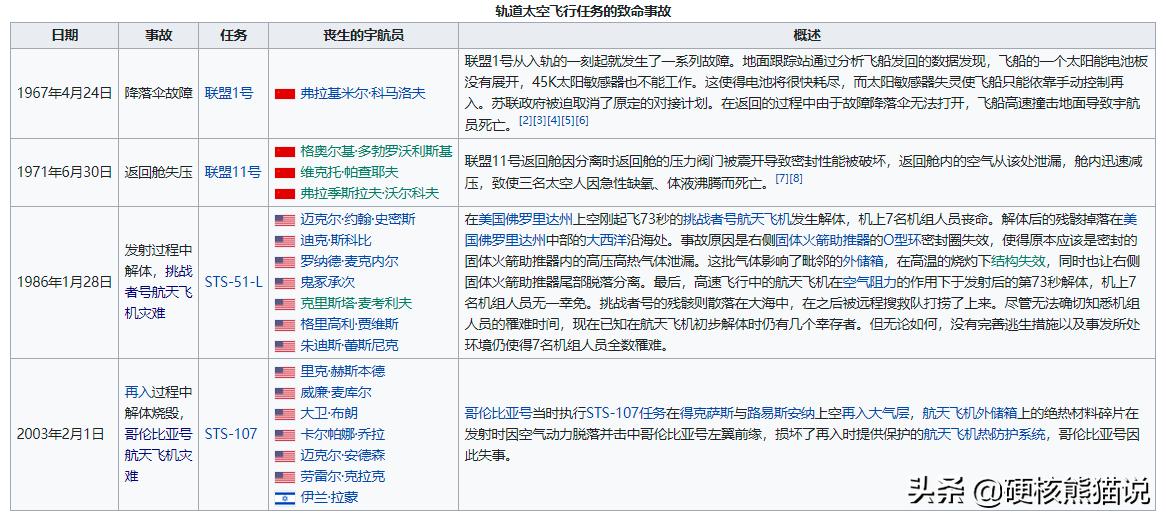Viewport: 1166px width, 521px height.
Task: Click the US flag beside 罗纳德·麦克内尔
Action: point(285,262)
